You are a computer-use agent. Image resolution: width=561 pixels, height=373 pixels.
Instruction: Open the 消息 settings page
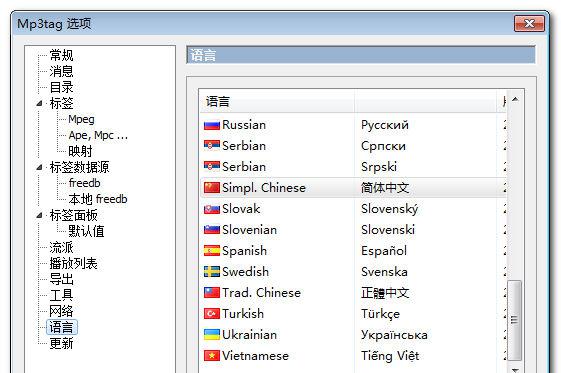click(x=61, y=72)
